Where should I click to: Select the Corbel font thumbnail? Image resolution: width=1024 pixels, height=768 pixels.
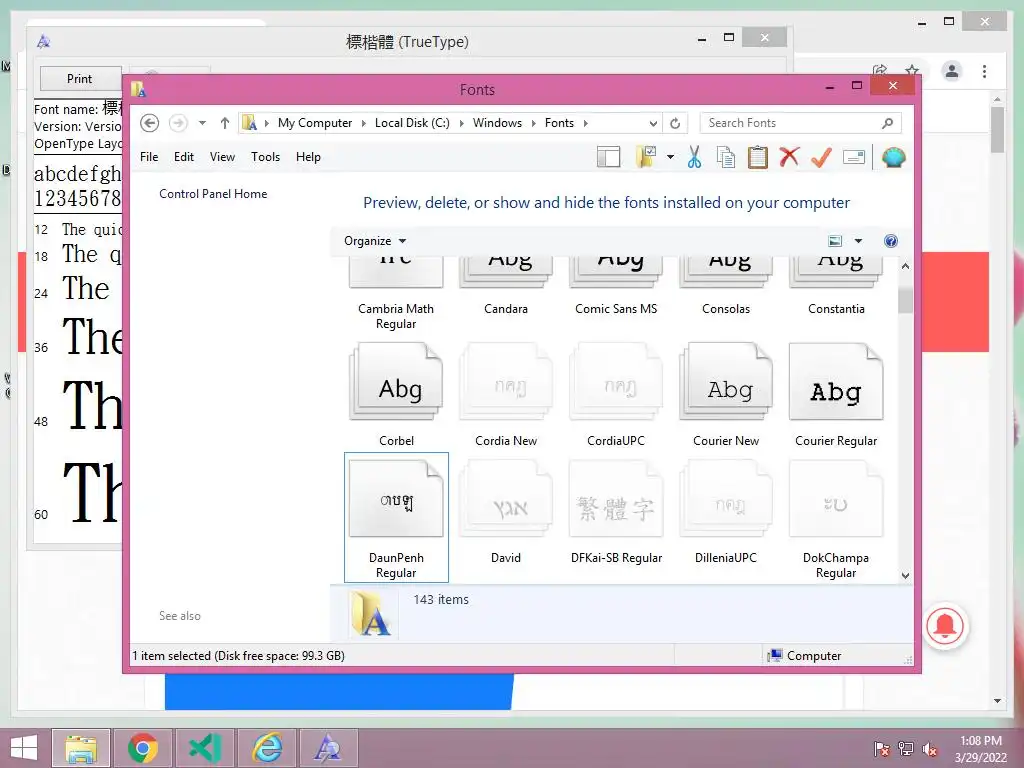point(396,382)
